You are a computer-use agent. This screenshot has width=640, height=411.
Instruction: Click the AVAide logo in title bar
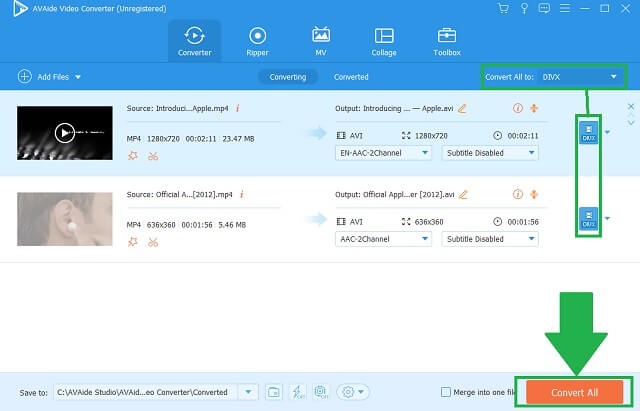20,9
